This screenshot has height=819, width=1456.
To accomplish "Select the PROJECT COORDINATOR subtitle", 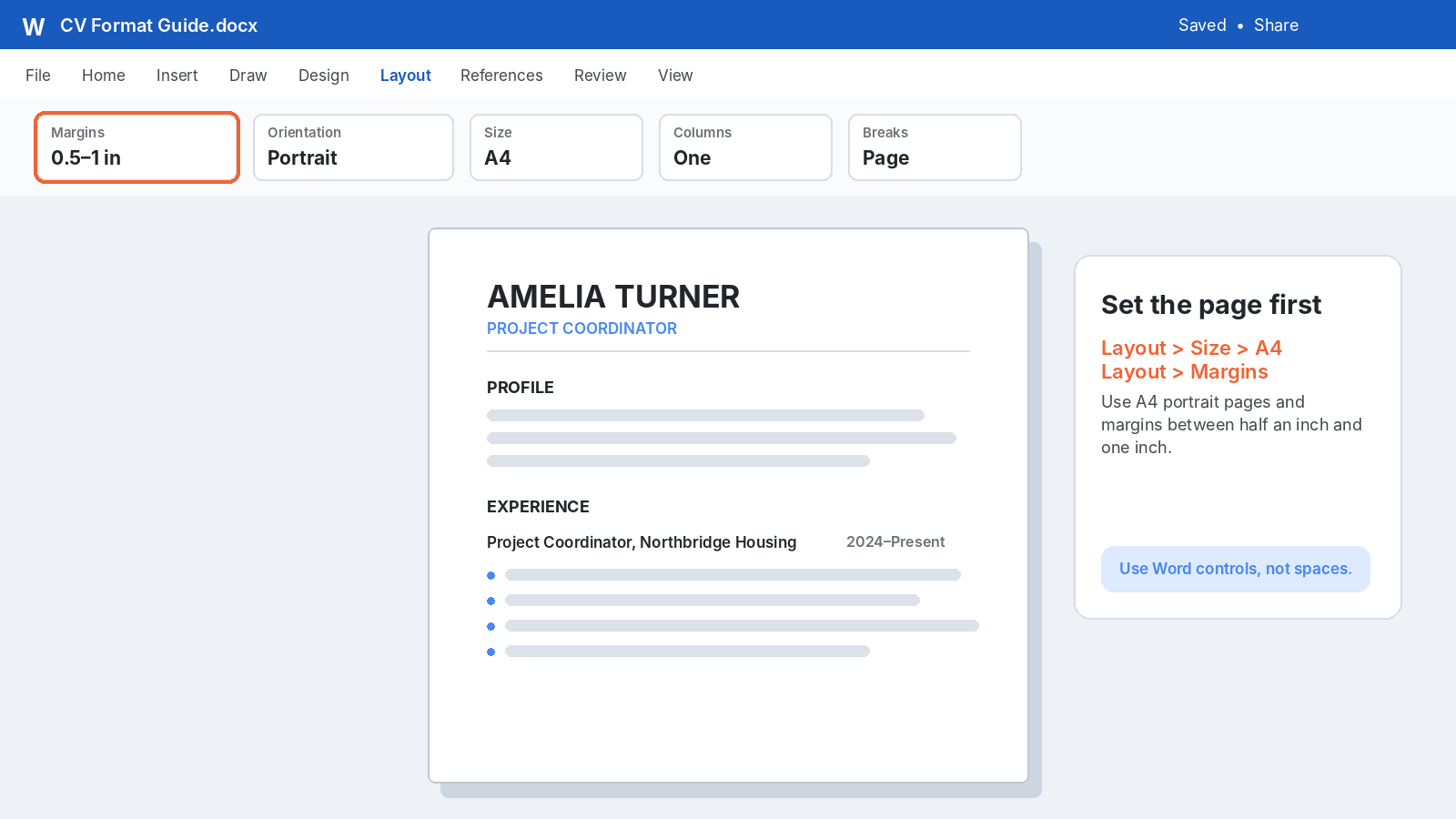I will (x=581, y=329).
